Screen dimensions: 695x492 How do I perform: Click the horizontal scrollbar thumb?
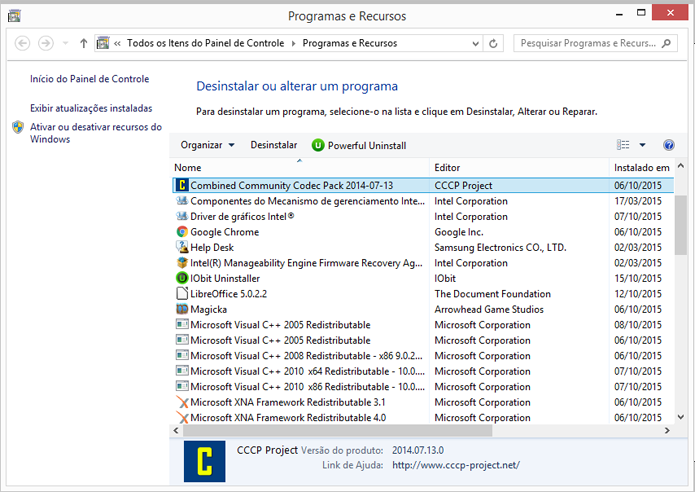(337, 430)
